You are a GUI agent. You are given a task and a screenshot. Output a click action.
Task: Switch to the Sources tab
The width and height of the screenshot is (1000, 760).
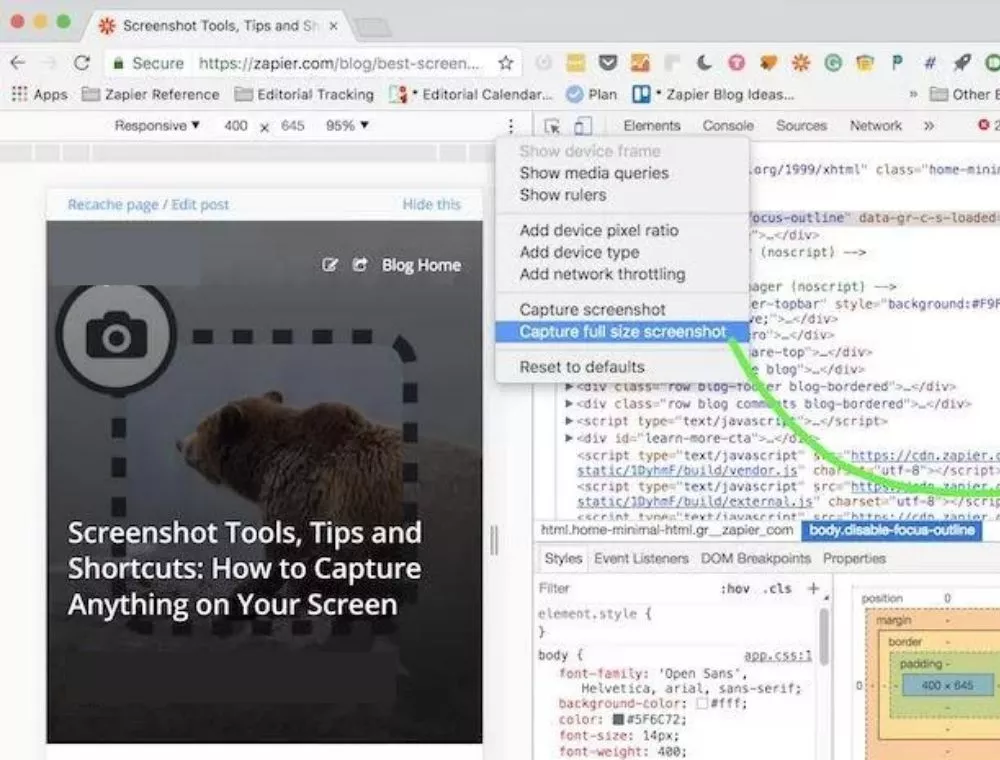[801, 126]
